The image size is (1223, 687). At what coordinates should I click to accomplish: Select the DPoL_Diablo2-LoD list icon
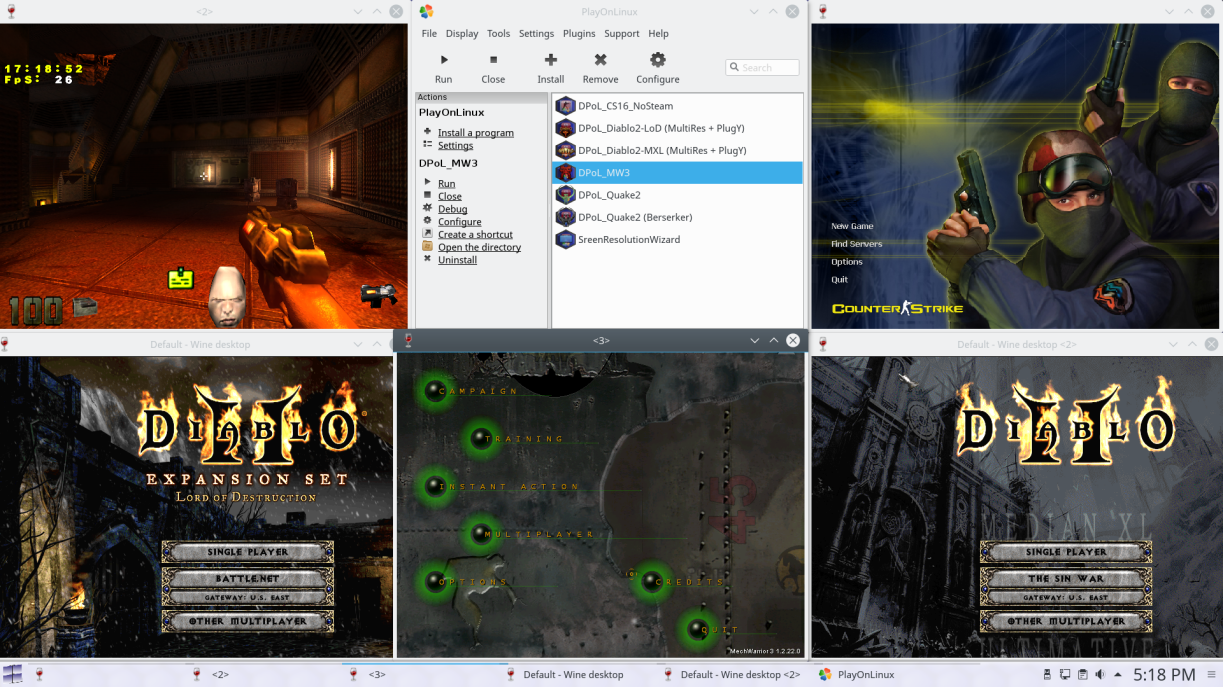click(565, 128)
